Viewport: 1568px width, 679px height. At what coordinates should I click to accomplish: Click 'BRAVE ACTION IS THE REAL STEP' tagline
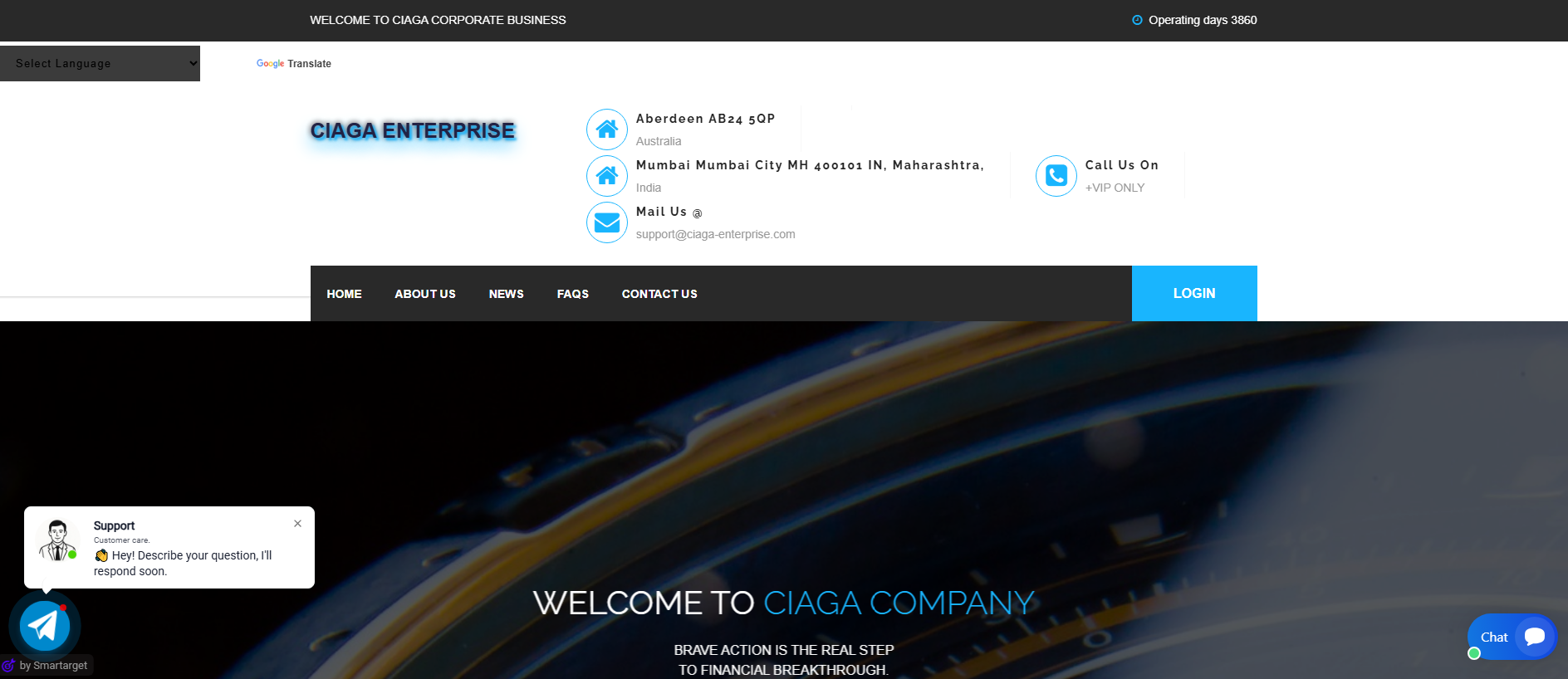[x=784, y=650]
